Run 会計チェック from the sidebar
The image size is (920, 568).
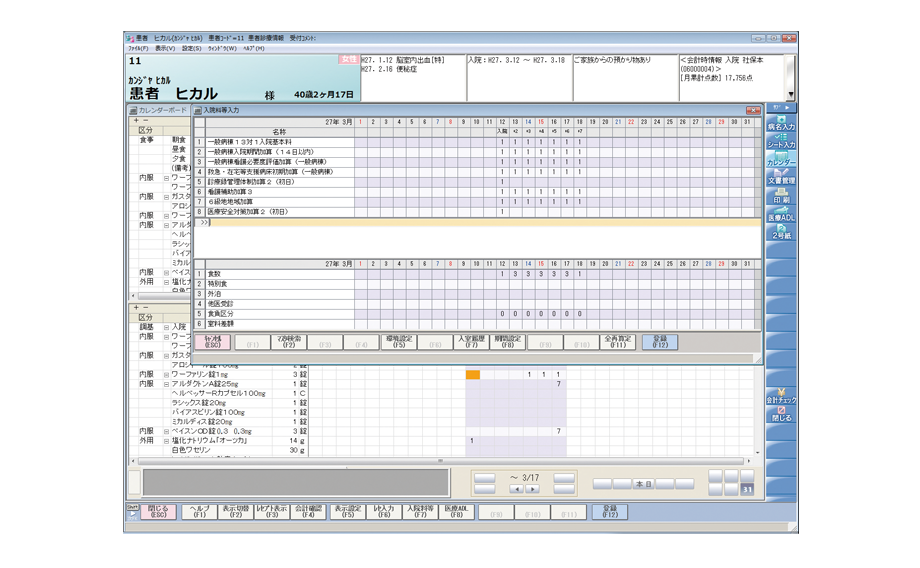coord(780,396)
